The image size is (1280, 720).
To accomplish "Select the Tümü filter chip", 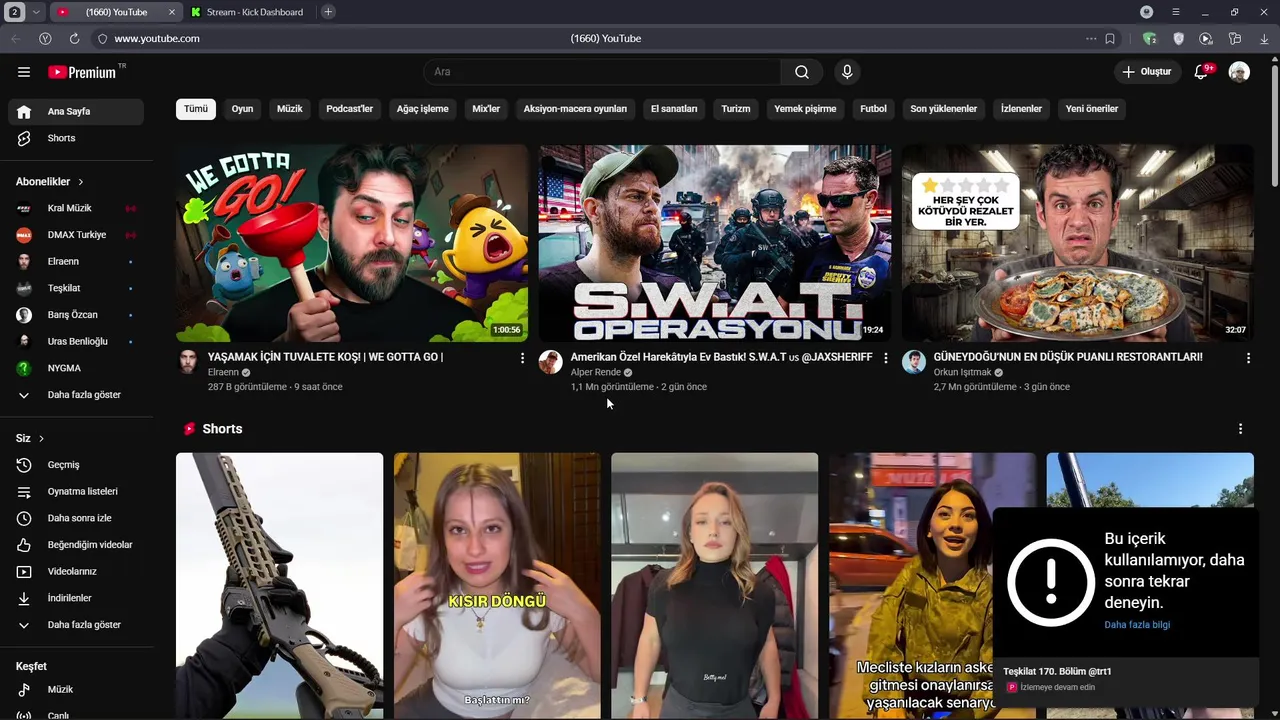I will (196, 109).
